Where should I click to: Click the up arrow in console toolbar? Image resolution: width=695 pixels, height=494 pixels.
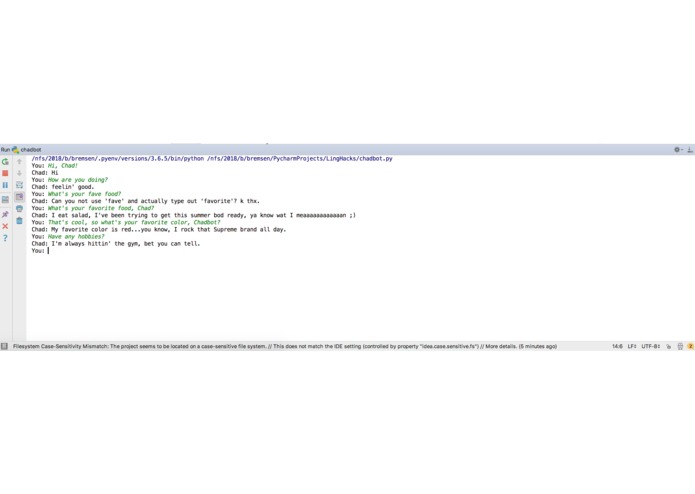click(x=19, y=162)
